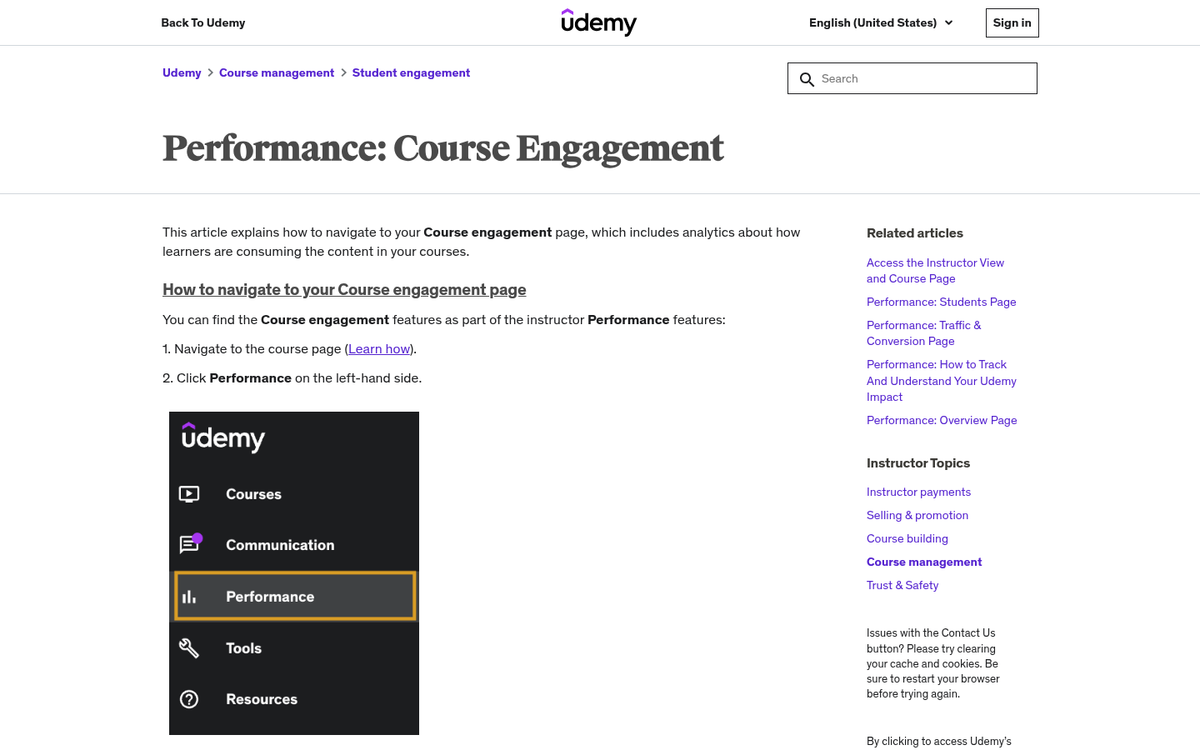The height and width of the screenshot is (750, 1200).
Task: Open the Learn how link
Action: [378, 348]
